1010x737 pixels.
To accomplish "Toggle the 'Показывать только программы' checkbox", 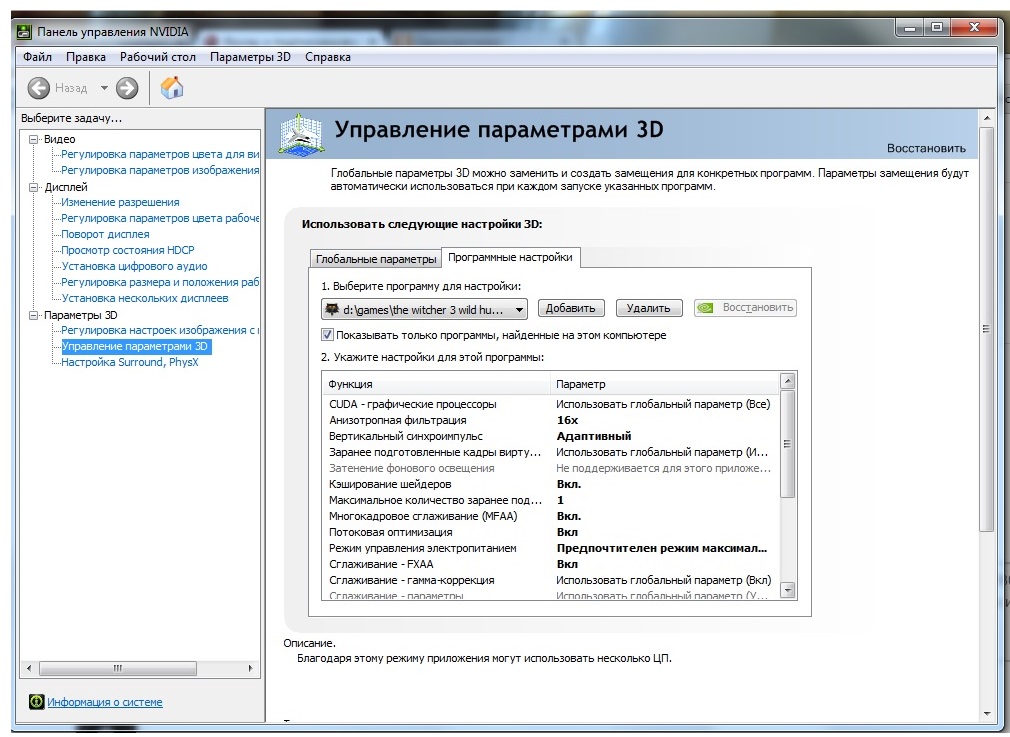I will point(327,335).
